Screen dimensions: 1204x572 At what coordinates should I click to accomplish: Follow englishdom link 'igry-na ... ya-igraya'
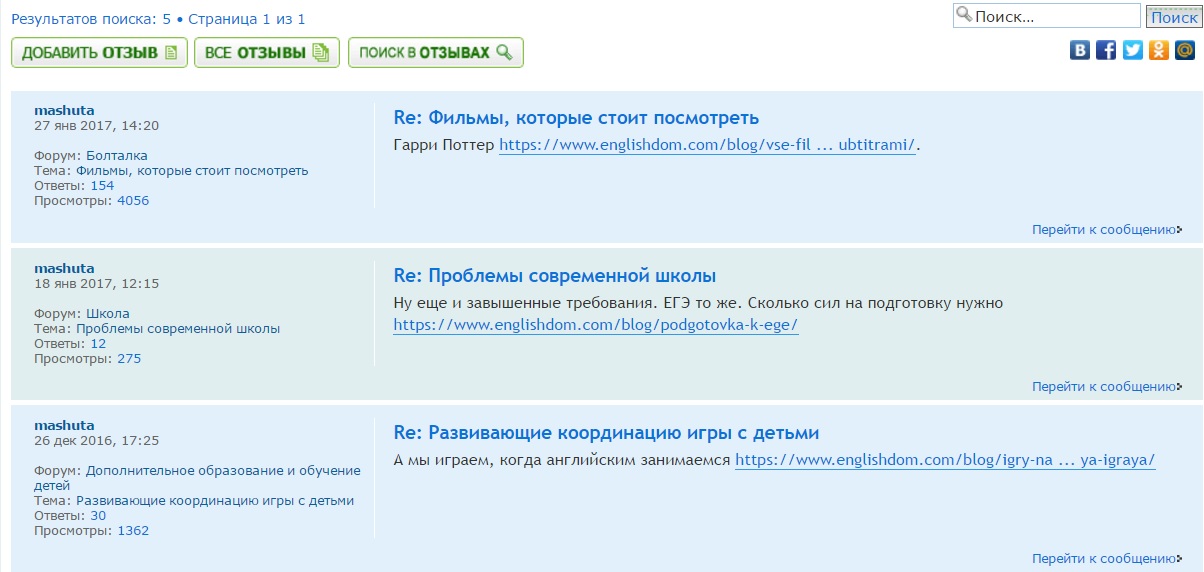tap(945, 460)
